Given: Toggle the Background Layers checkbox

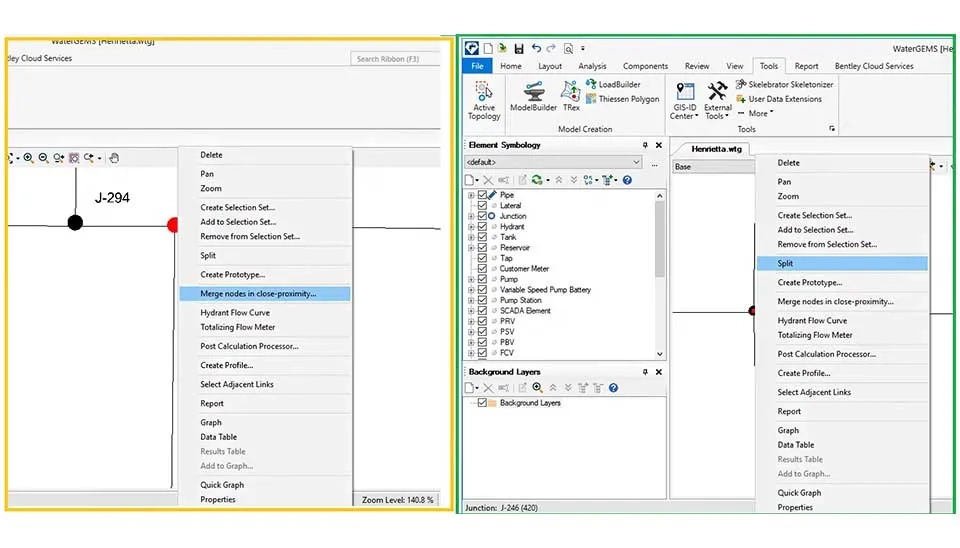Looking at the screenshot, I should point(483,403).
